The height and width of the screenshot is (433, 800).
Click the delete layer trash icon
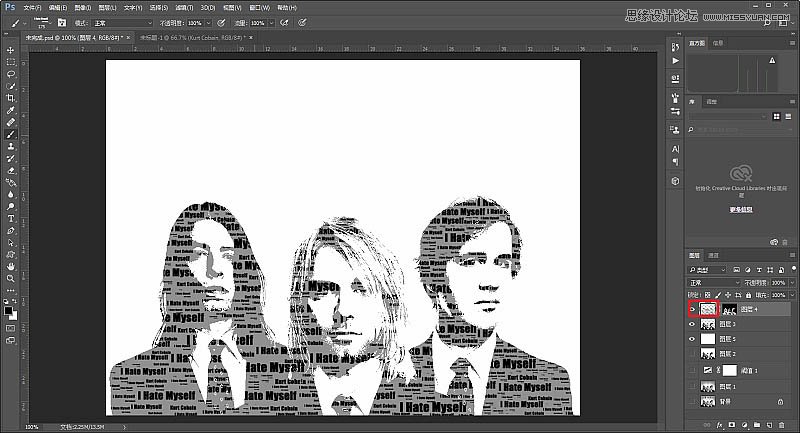pyautogui.click(x=781, y=425)
